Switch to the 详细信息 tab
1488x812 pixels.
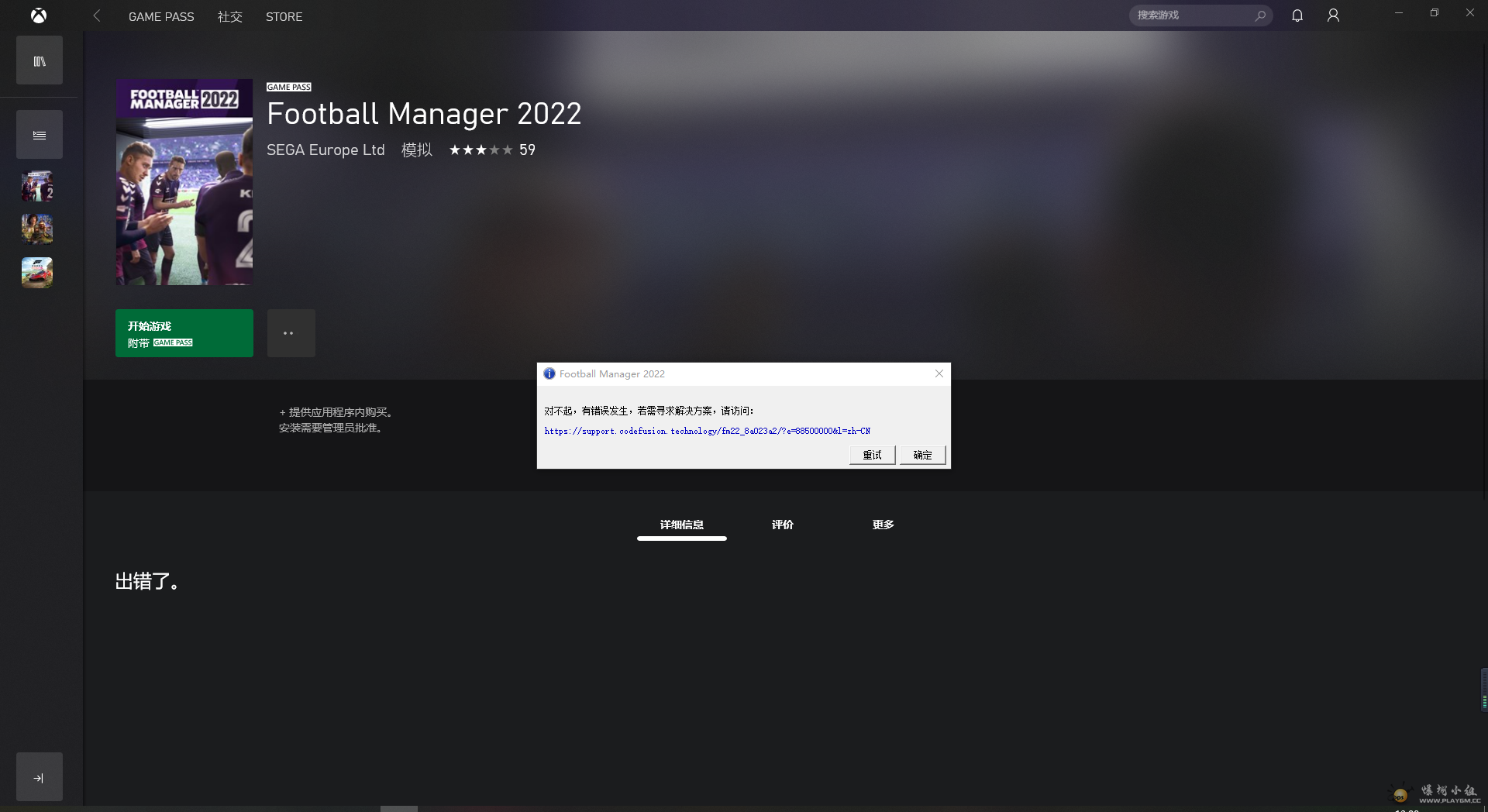[682, 525]
